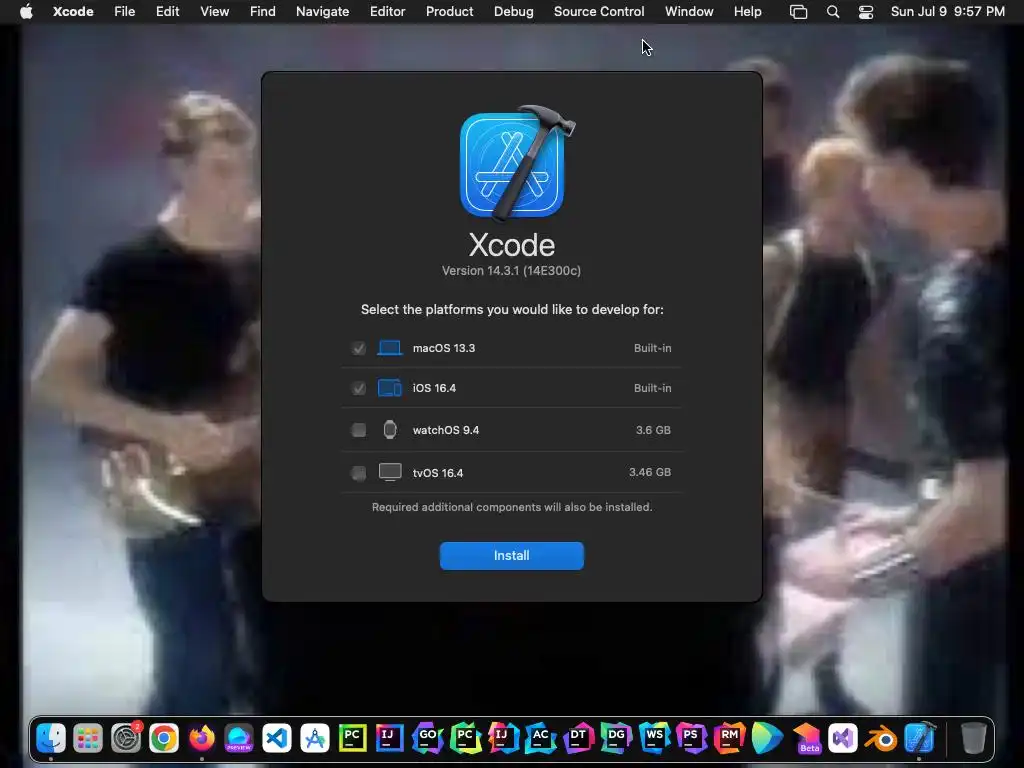1024x768 pixels.
Task: Click the "3.6 GB" size text
Action: tap(653, 430)
